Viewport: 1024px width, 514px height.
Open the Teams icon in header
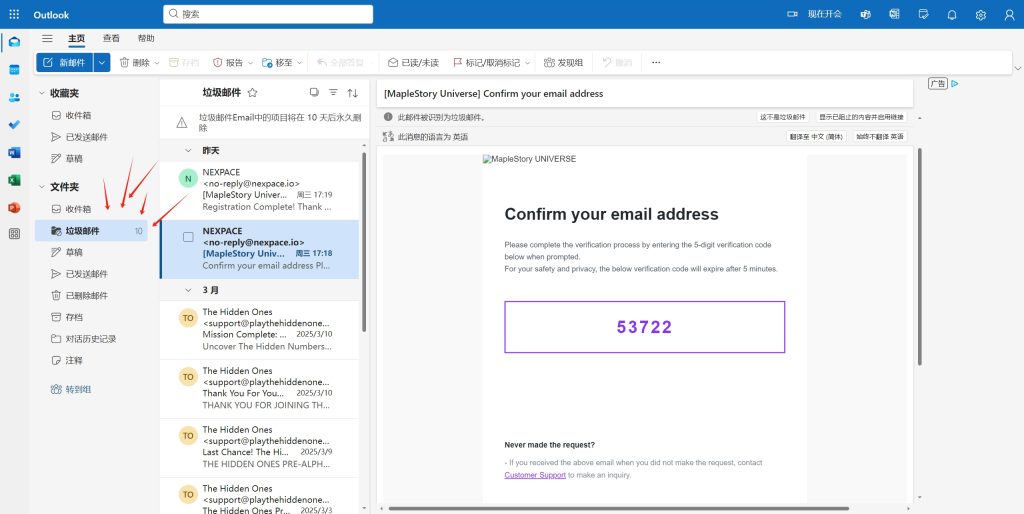(x=865, y=14)
